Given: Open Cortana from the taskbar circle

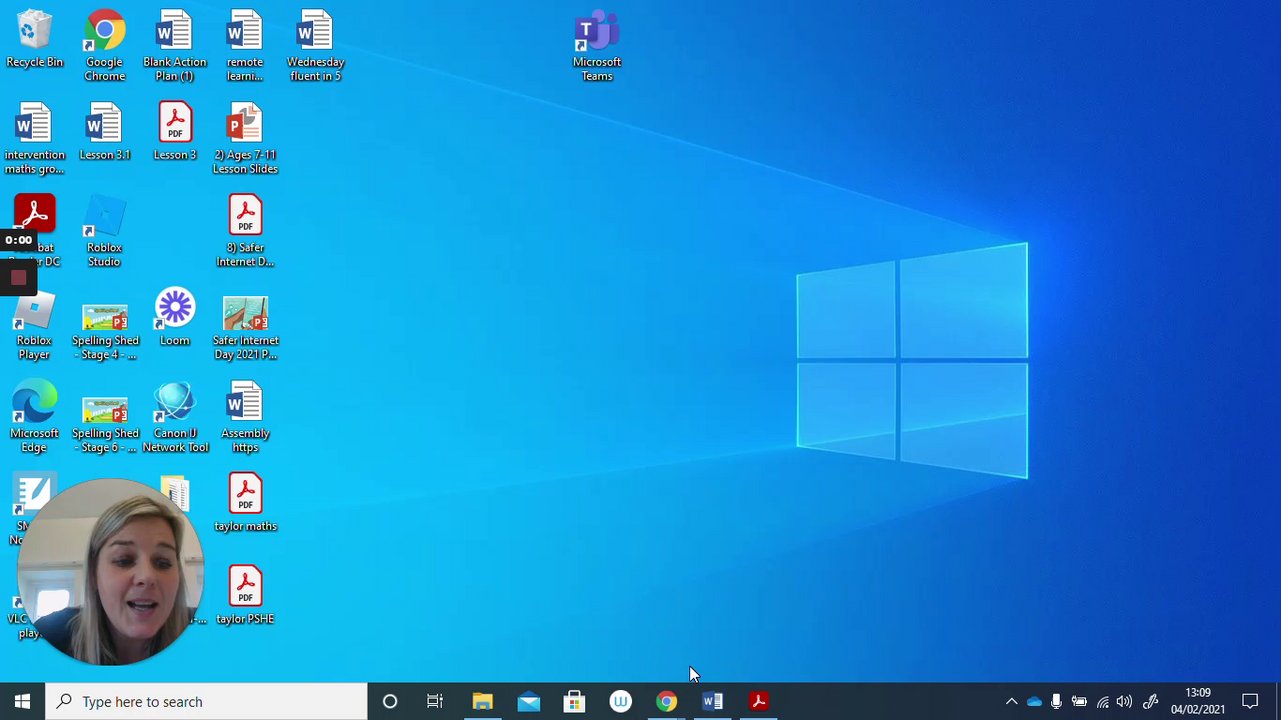Looking at the screenshot, I should pyautogui.click(x=390, y=702).
